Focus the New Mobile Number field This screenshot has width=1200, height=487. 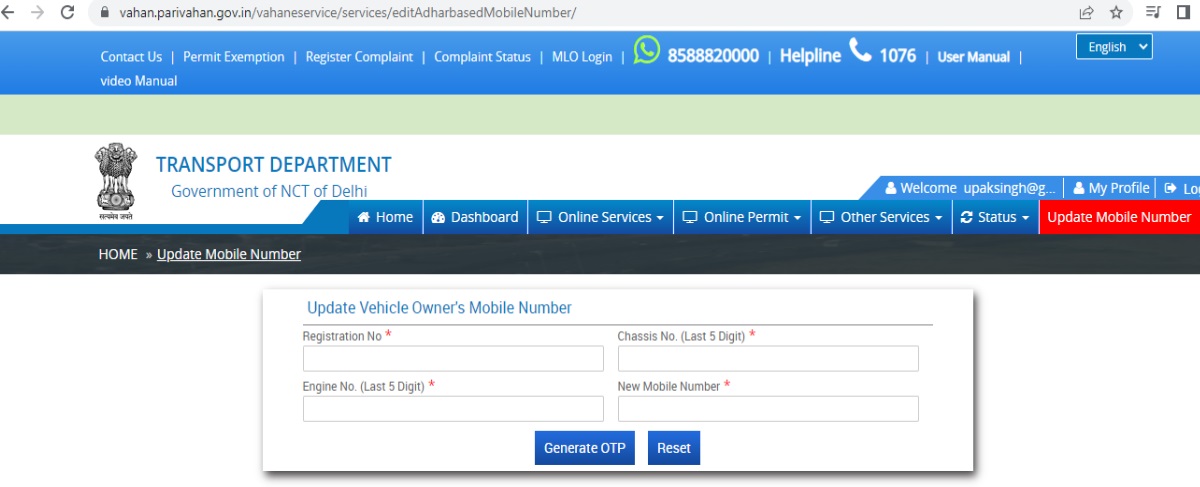coord(768,409)
